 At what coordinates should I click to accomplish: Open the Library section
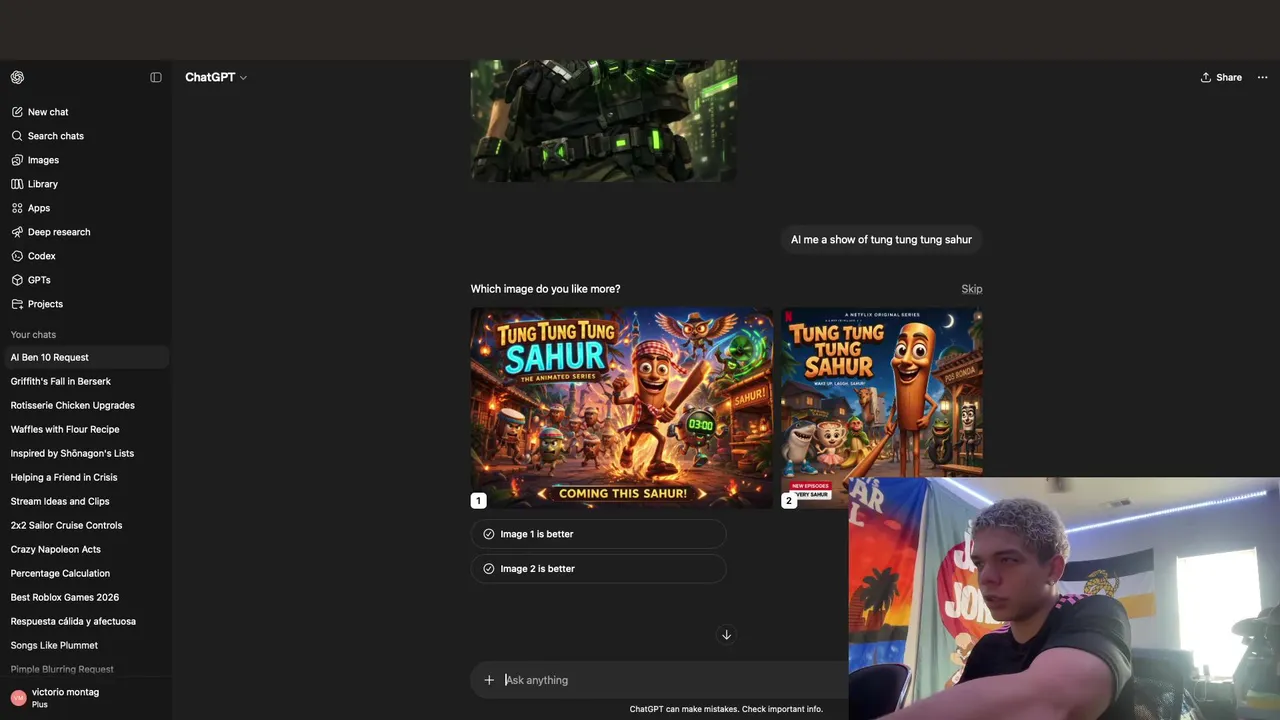pyautogui.click(x=86, y=184)
